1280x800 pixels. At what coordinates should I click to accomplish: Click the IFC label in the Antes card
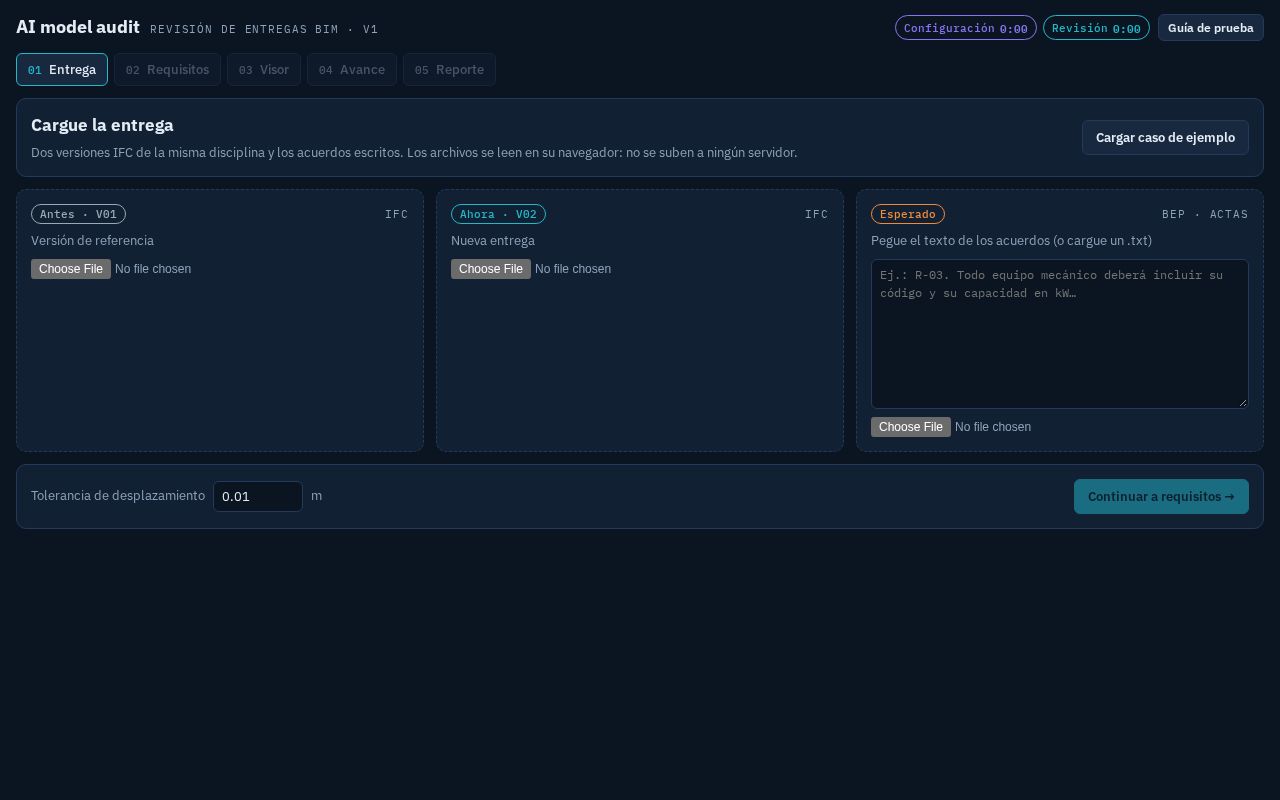[397, 214]
